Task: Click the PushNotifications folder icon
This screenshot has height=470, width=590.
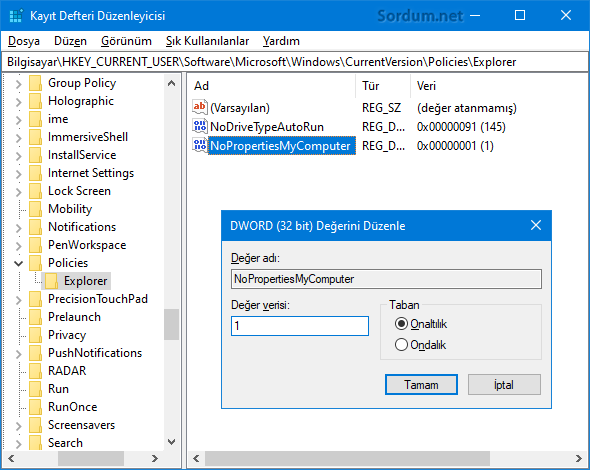Action: click(x=35, y=353)
